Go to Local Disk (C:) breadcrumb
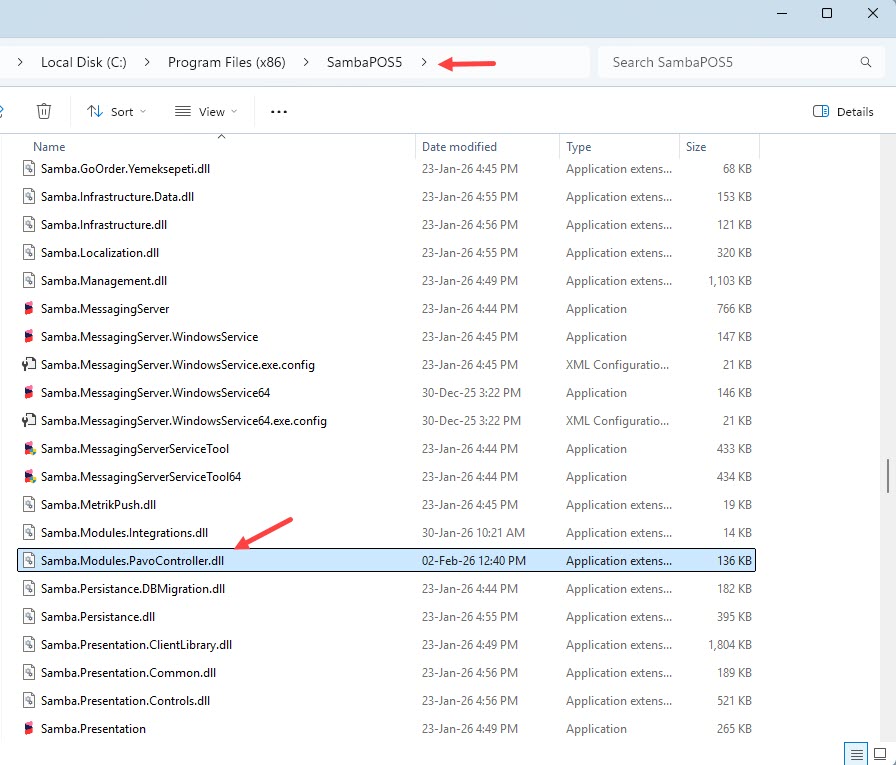 click(83, 62)
